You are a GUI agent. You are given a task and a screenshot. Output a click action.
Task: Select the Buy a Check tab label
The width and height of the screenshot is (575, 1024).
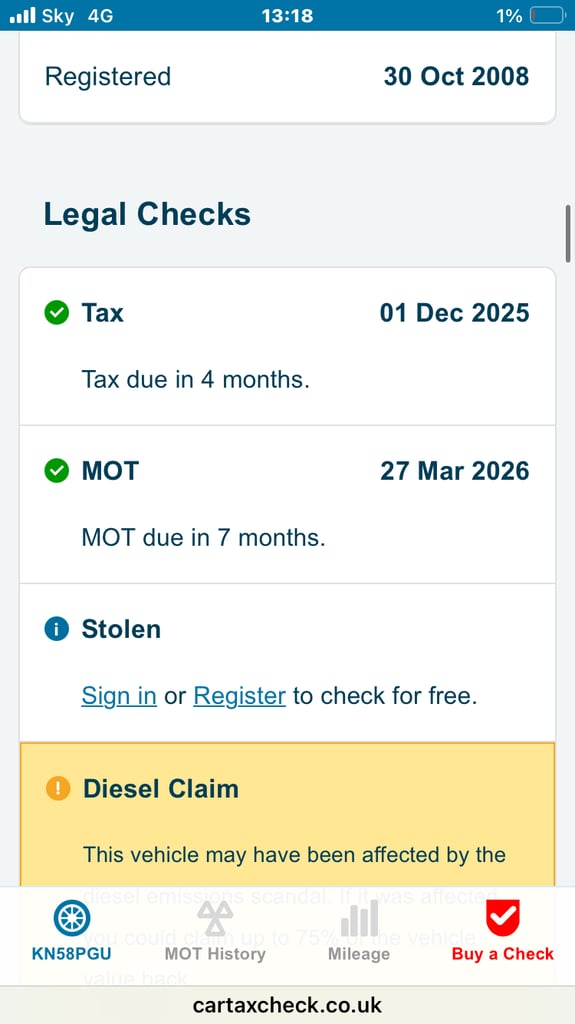coord(502,954)
